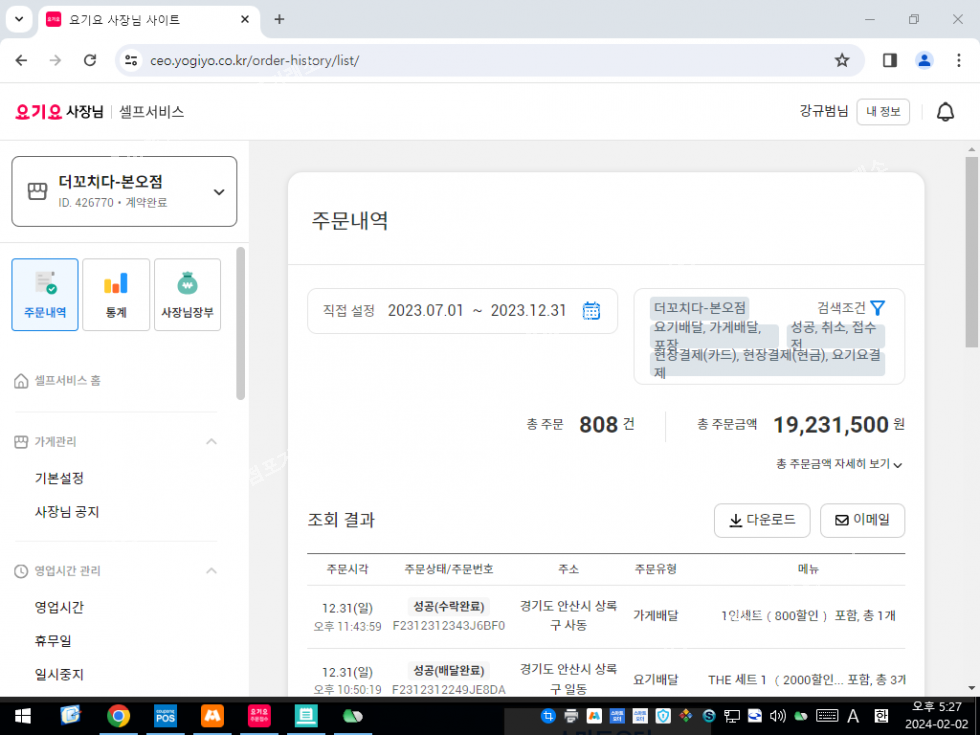This screenshot has height=735, width=980.
Task: Open the 주문내역 icon tile
Action: tap(45, 294)
